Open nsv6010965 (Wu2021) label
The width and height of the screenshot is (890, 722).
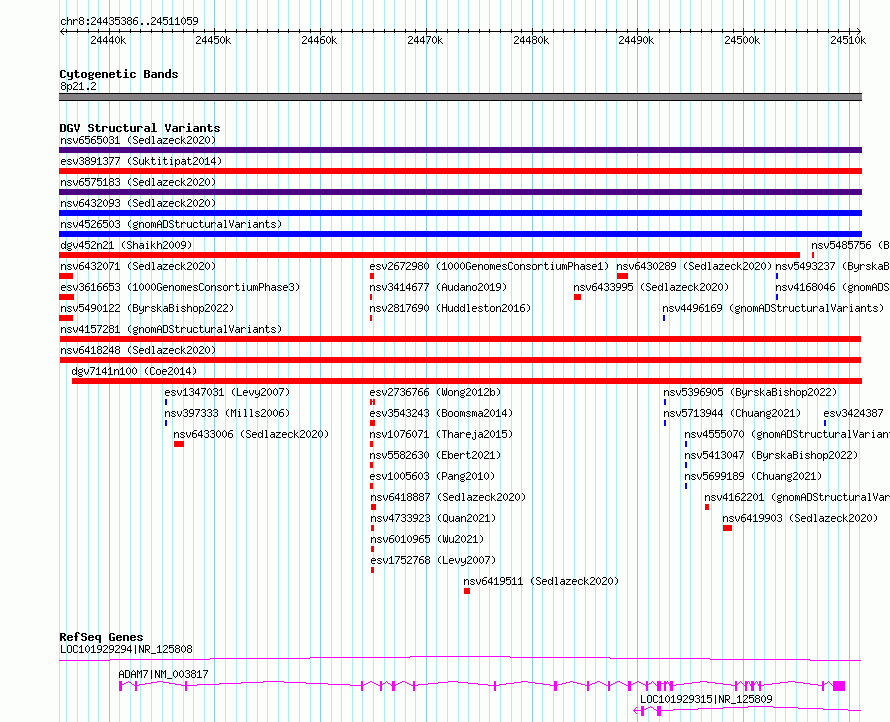tap(427, 539)
